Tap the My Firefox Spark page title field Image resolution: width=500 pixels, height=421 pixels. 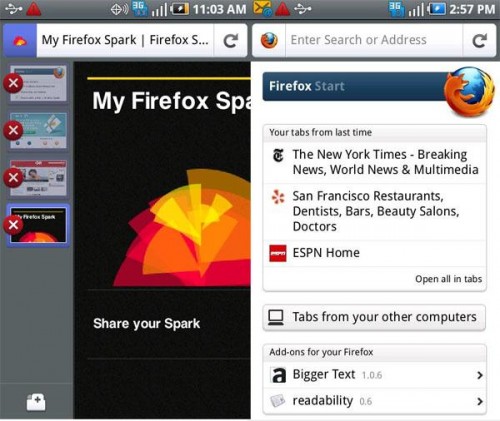125,40
